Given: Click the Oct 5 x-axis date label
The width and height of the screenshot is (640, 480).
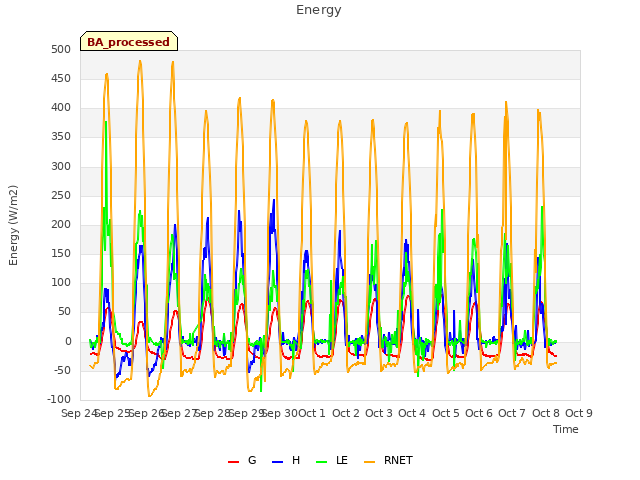Looking at the screenshot, I should pos(446,413).
